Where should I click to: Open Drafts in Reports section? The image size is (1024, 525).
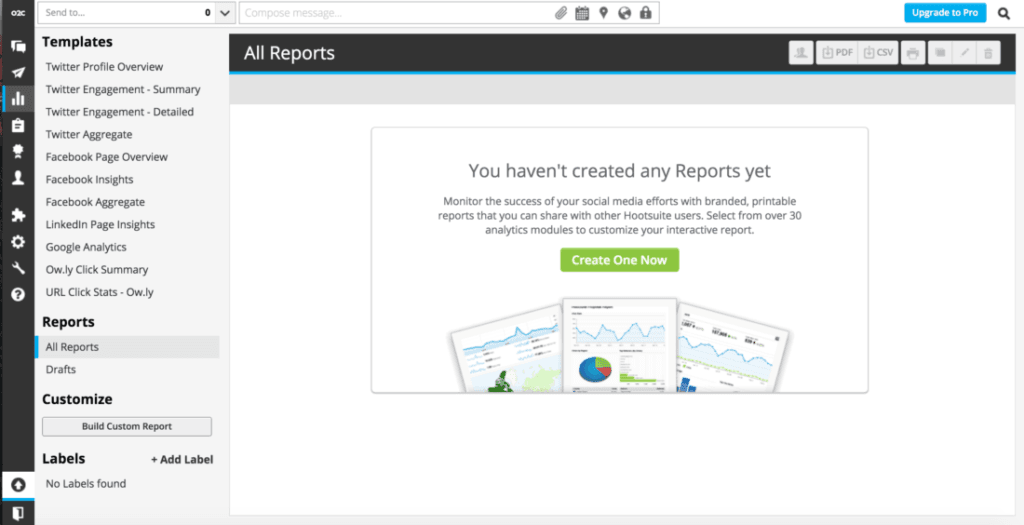[61, 370]
